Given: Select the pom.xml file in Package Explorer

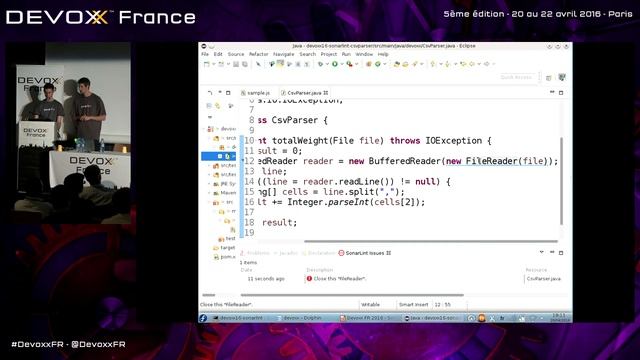Looking at the screenshot, I should coord(224,257).
